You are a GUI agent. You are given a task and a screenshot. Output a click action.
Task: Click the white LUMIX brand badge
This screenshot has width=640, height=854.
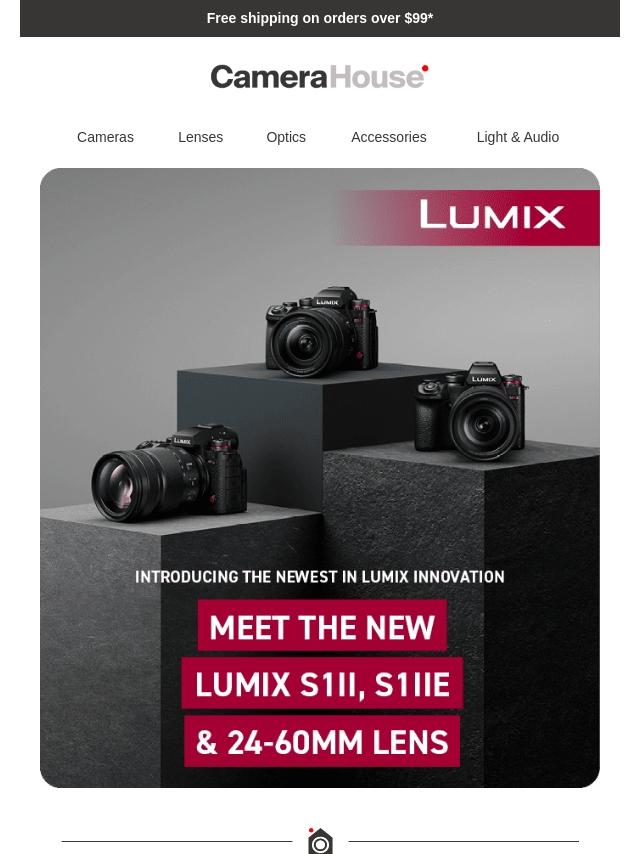492,215
